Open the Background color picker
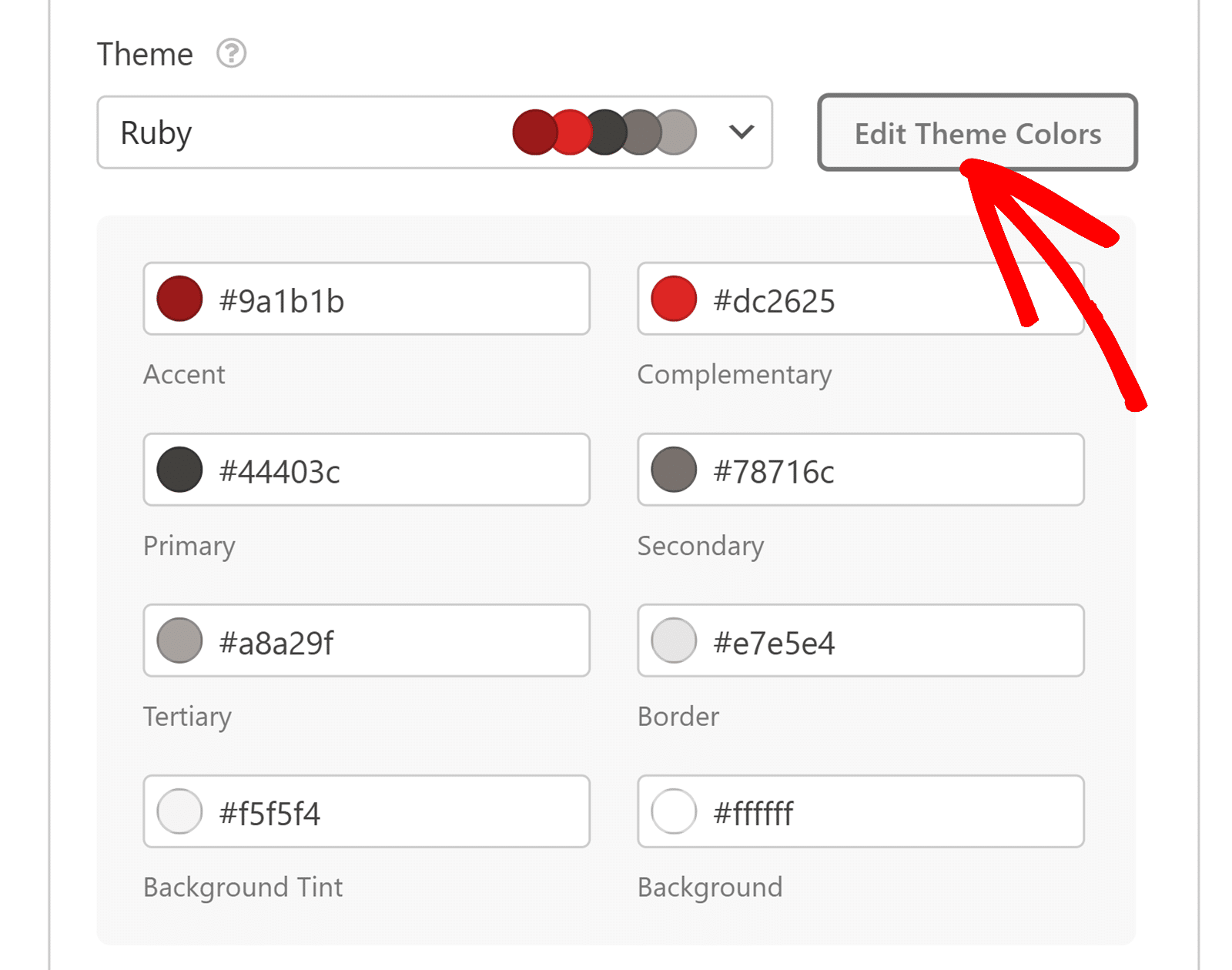1232x970 pixels. 673,811
